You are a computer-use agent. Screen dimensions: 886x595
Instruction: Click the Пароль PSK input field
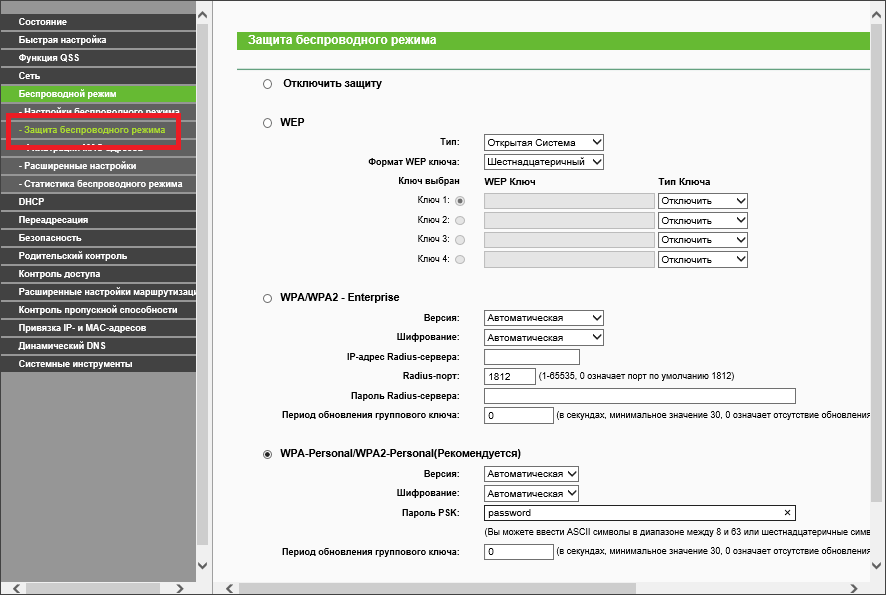[x=630, y=513]
